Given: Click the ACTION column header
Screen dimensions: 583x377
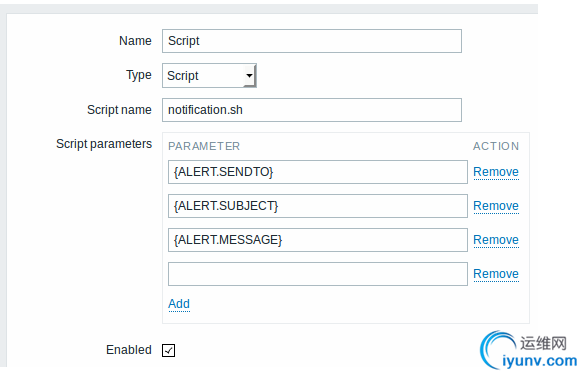Looking at the screenshot, I should click(496, 146).
